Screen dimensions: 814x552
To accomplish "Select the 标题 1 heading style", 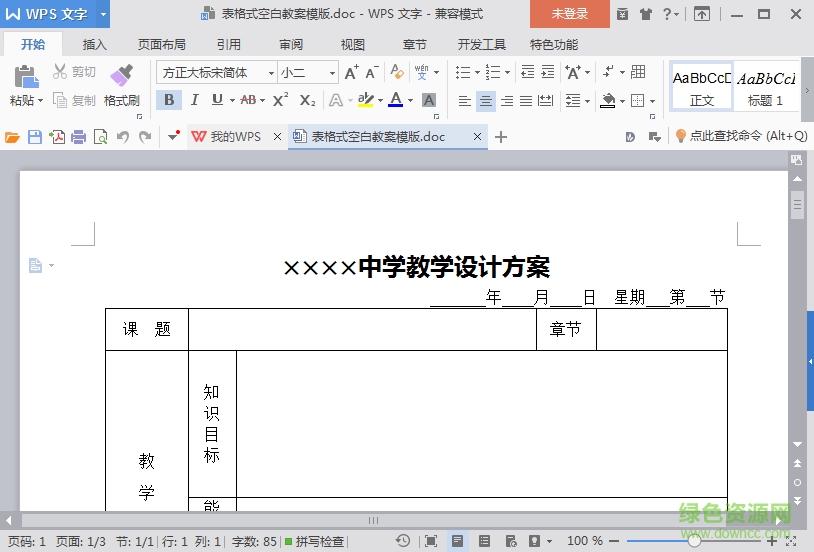I will pyautogui.click(x=766, y=86).
